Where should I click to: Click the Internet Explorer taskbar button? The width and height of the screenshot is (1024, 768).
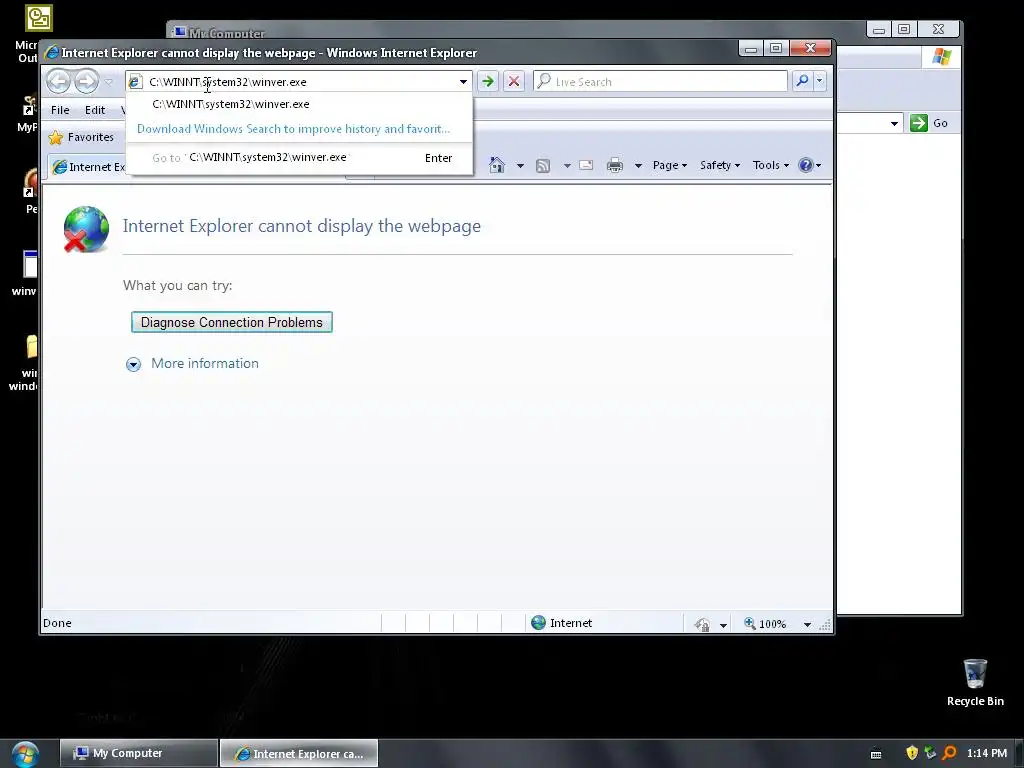point(298,753)
